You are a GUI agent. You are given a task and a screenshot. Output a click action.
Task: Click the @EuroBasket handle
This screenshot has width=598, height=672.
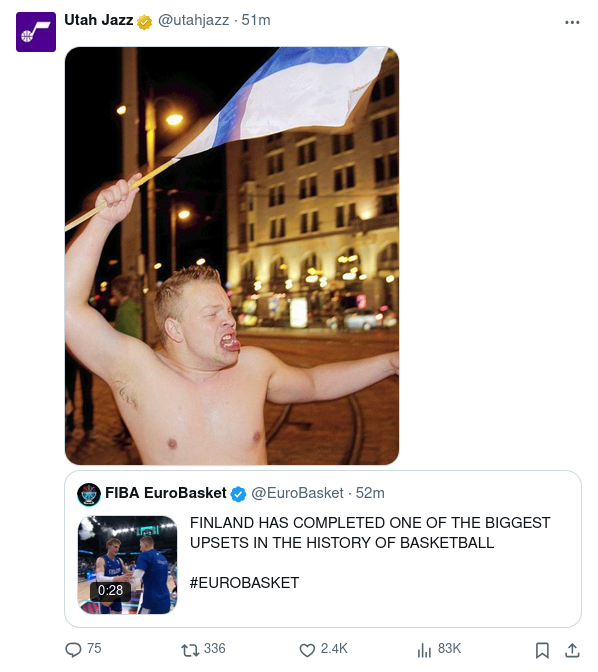(297, 493)
